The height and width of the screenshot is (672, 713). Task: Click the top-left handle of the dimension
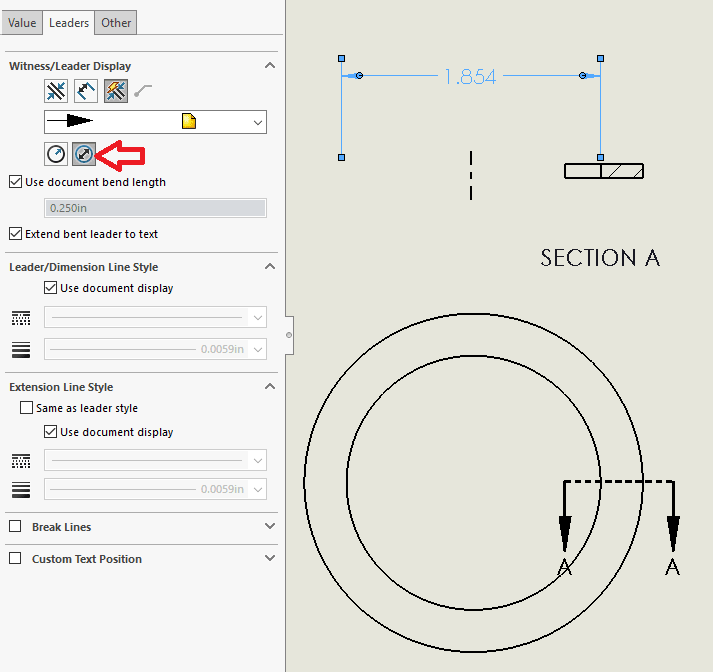(341, 59)
